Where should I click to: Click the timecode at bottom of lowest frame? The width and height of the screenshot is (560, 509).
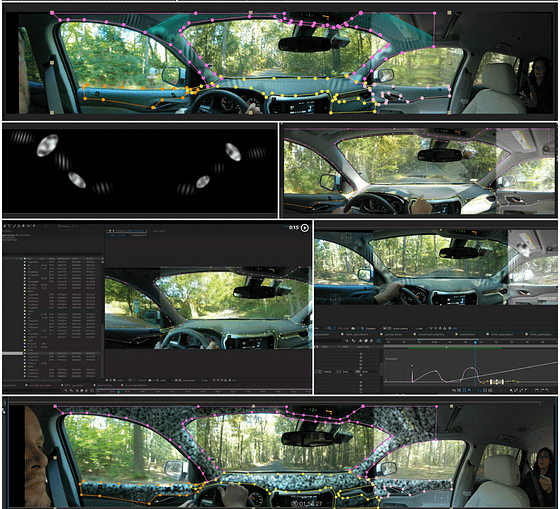[307, 503]
